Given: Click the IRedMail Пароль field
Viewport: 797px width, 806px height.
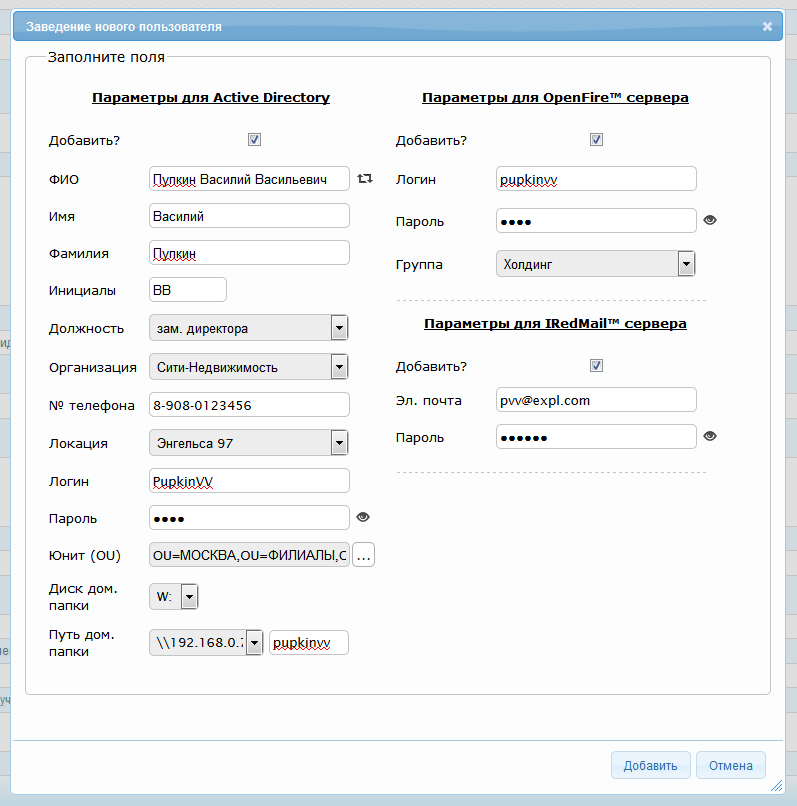Looking at the screenshot, I should (596, 437).
